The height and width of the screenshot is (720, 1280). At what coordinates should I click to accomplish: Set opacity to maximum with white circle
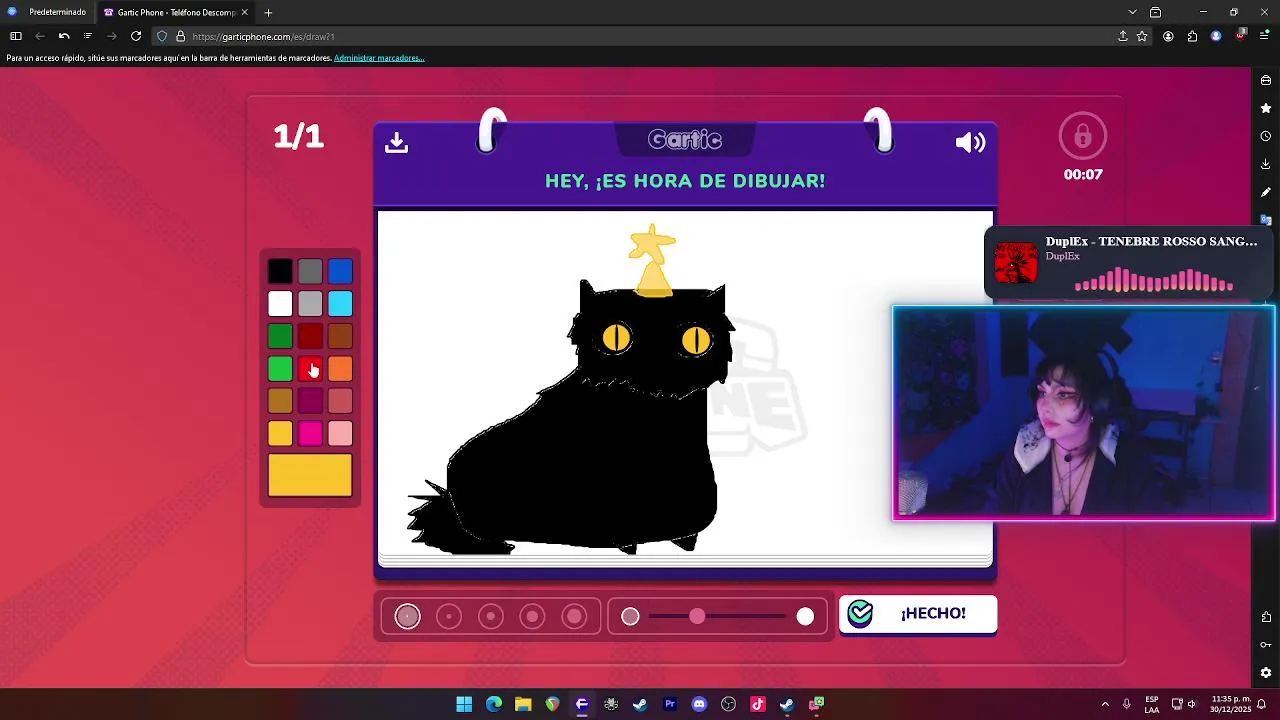click(x=805, y=616)
